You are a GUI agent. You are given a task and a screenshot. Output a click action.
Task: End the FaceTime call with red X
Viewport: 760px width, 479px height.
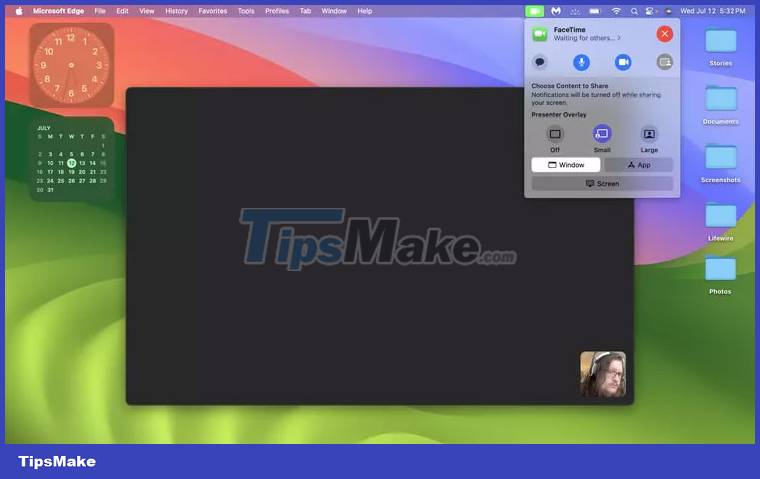pyautogui.click(x=665, y=34)
